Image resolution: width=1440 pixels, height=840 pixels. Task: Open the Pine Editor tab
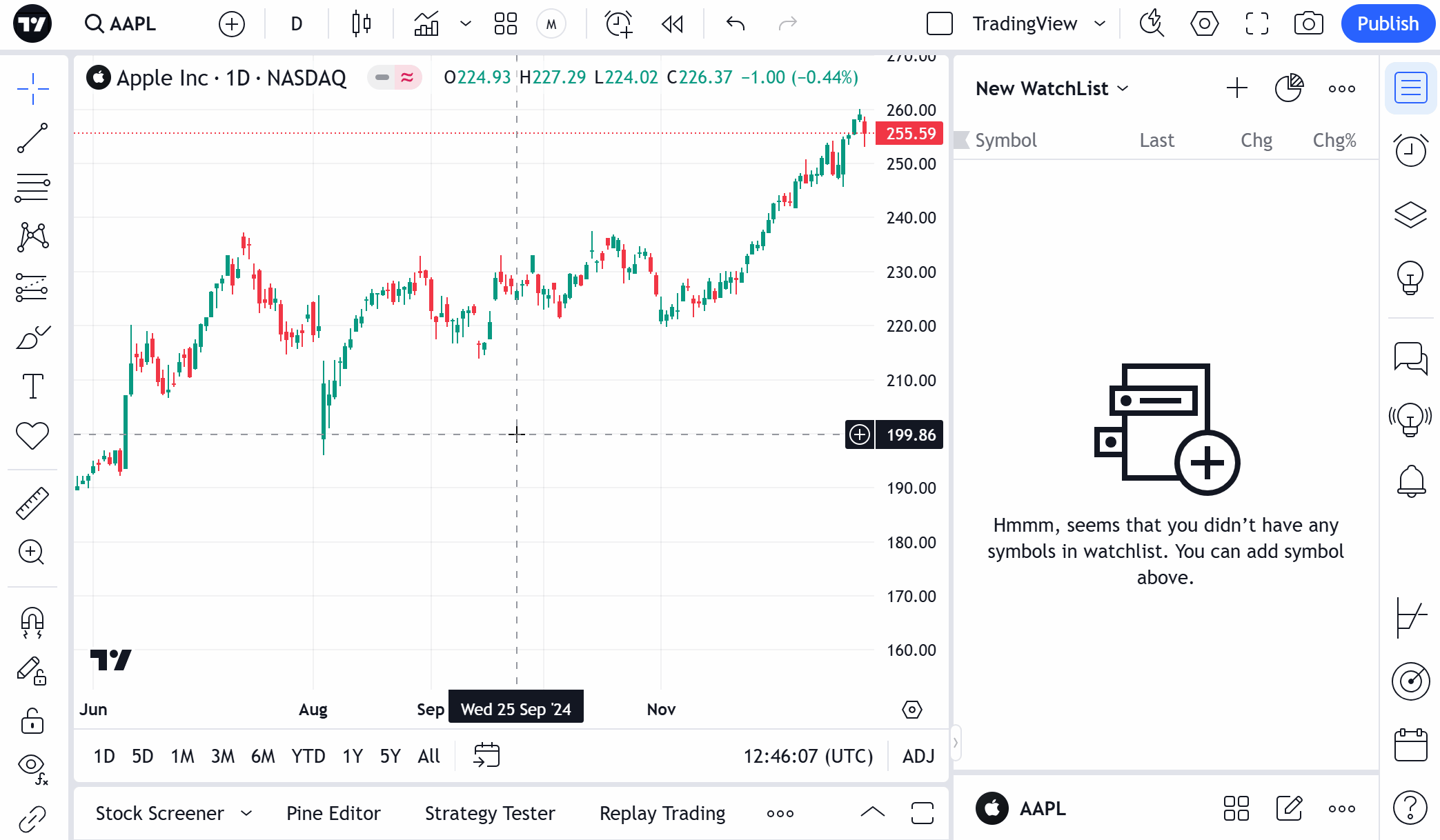[x=333, y=814]
